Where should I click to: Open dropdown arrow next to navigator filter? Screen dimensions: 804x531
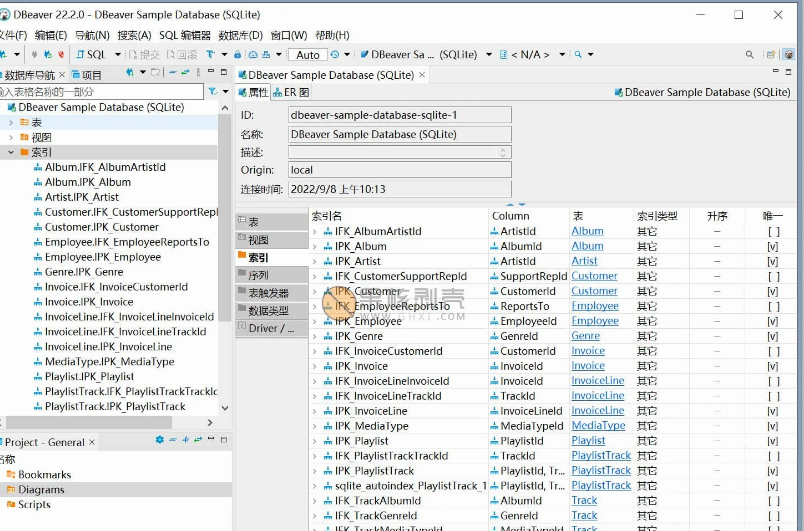(x=226, y=92)
